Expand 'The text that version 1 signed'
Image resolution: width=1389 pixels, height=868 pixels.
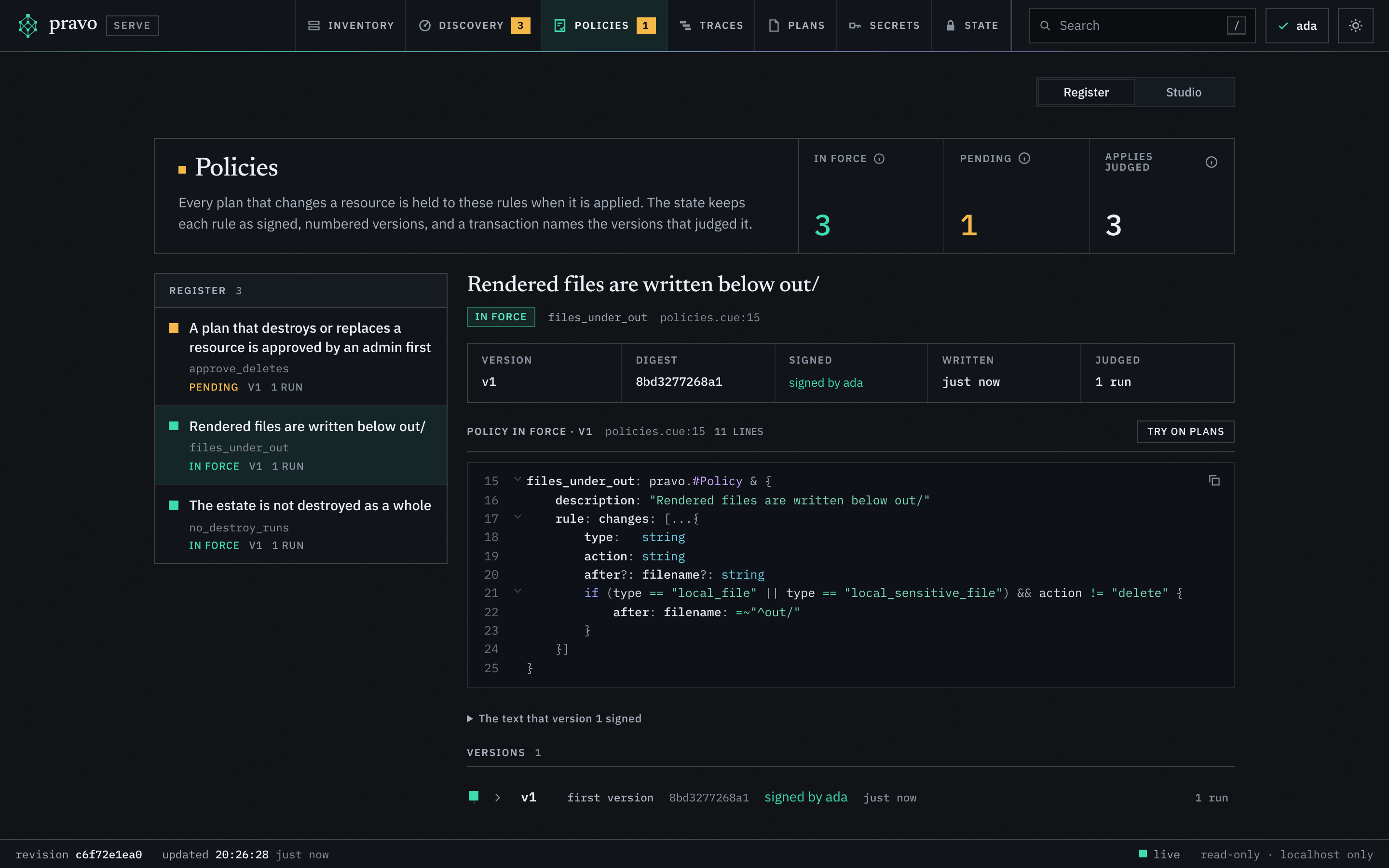point(554,719)
